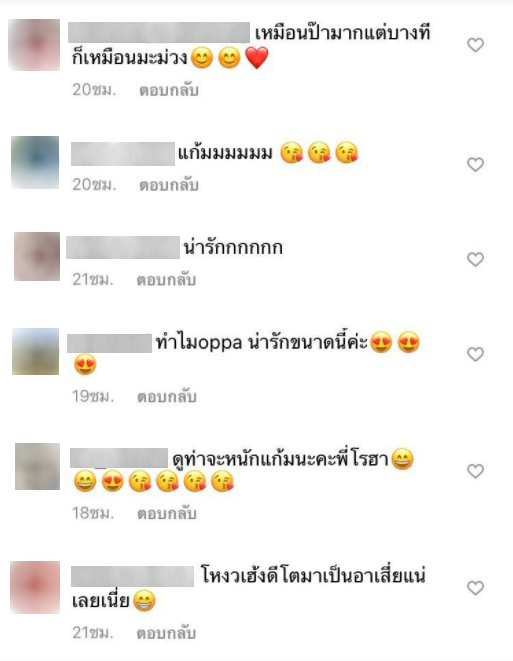Like the comment about looking like ป๊า

click(475, 45)
